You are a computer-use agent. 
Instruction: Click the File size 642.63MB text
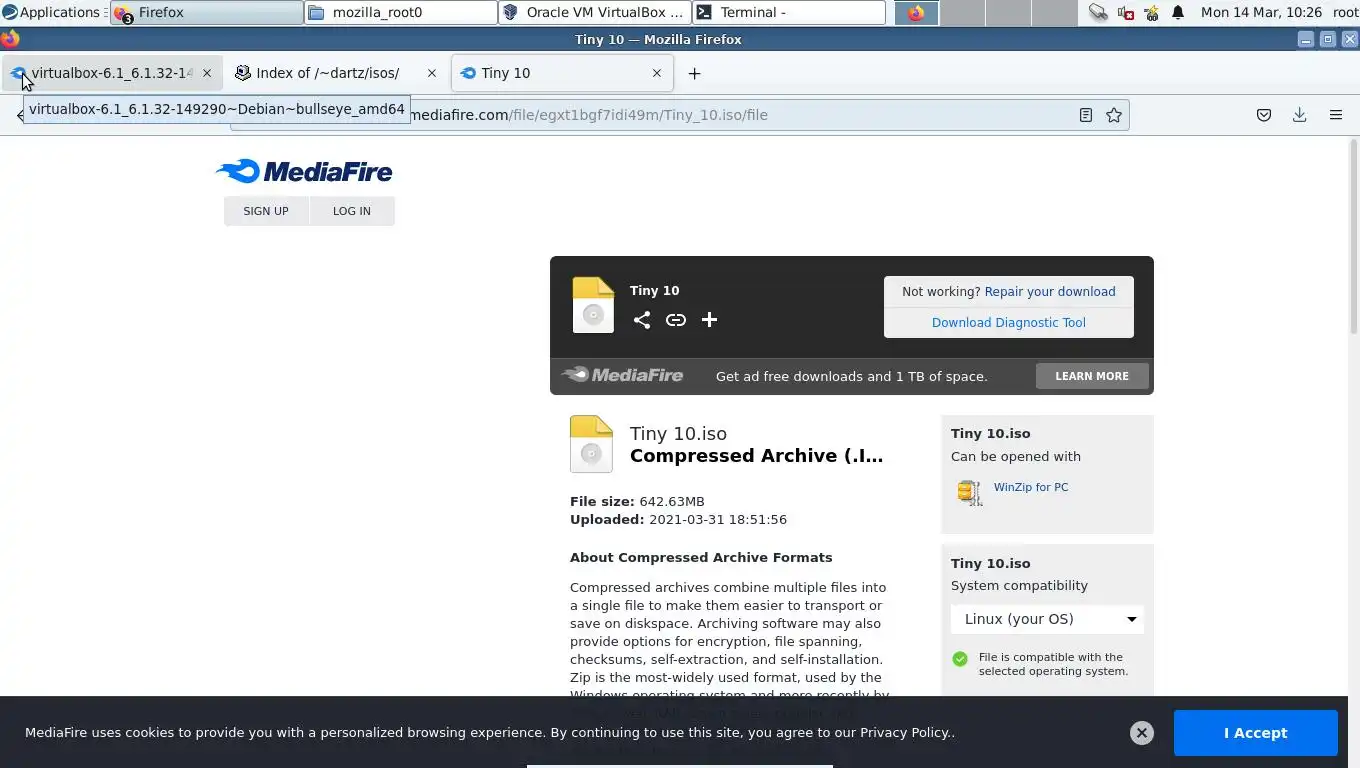point(637,501)
